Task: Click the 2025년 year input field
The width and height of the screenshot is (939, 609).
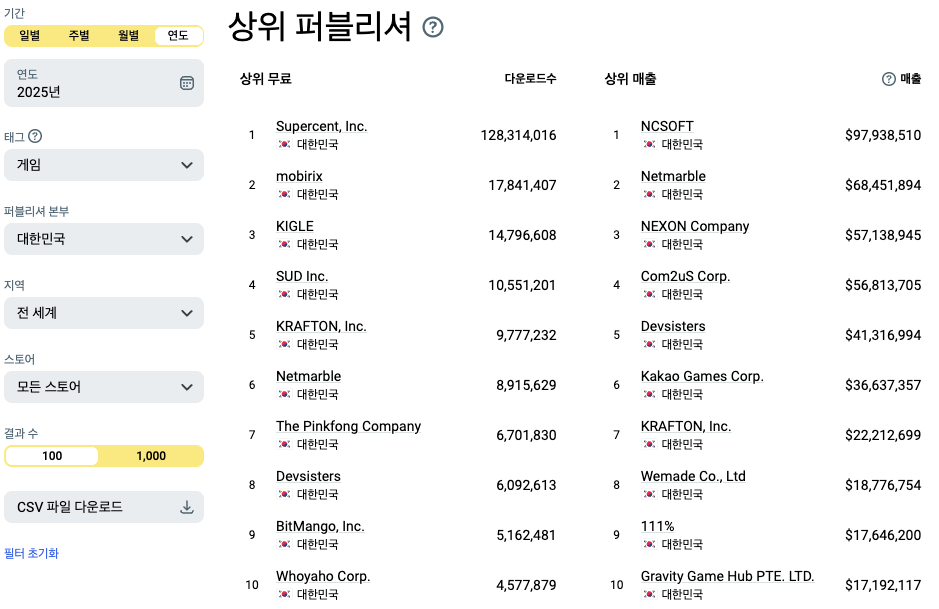Action: click(80, 91)
